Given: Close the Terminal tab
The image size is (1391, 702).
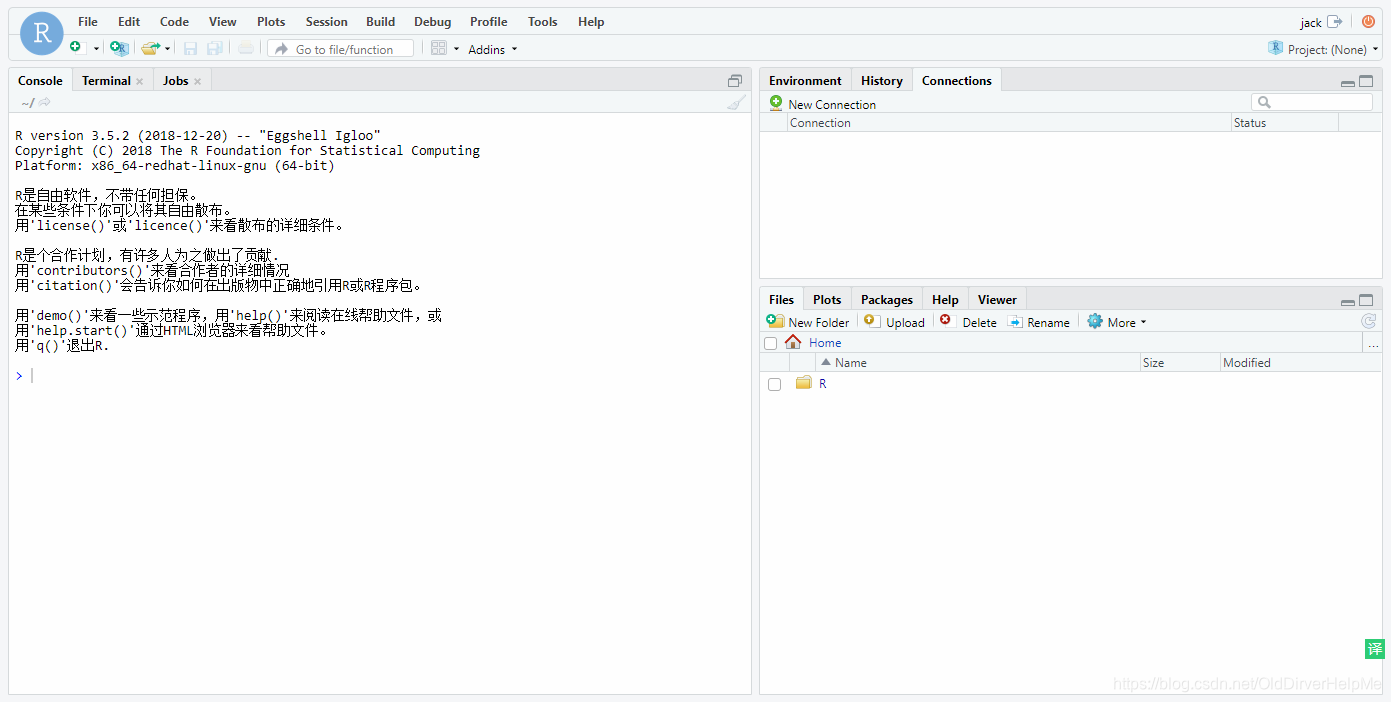Looking at the screenshot, I should [139, 81].
